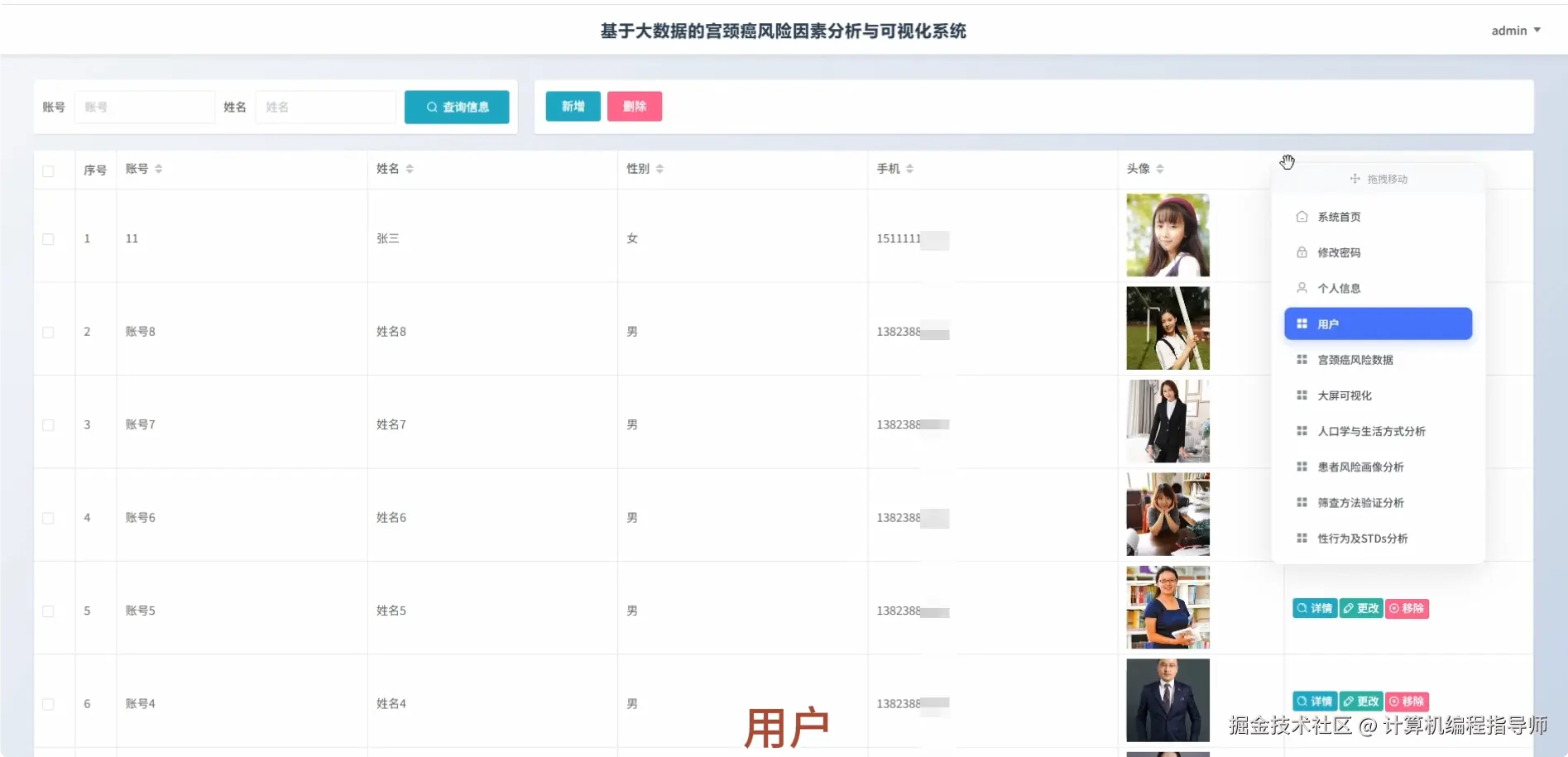Click the gender cell 女 in row 1
1568x757 pixels.
tap(632, 238)
